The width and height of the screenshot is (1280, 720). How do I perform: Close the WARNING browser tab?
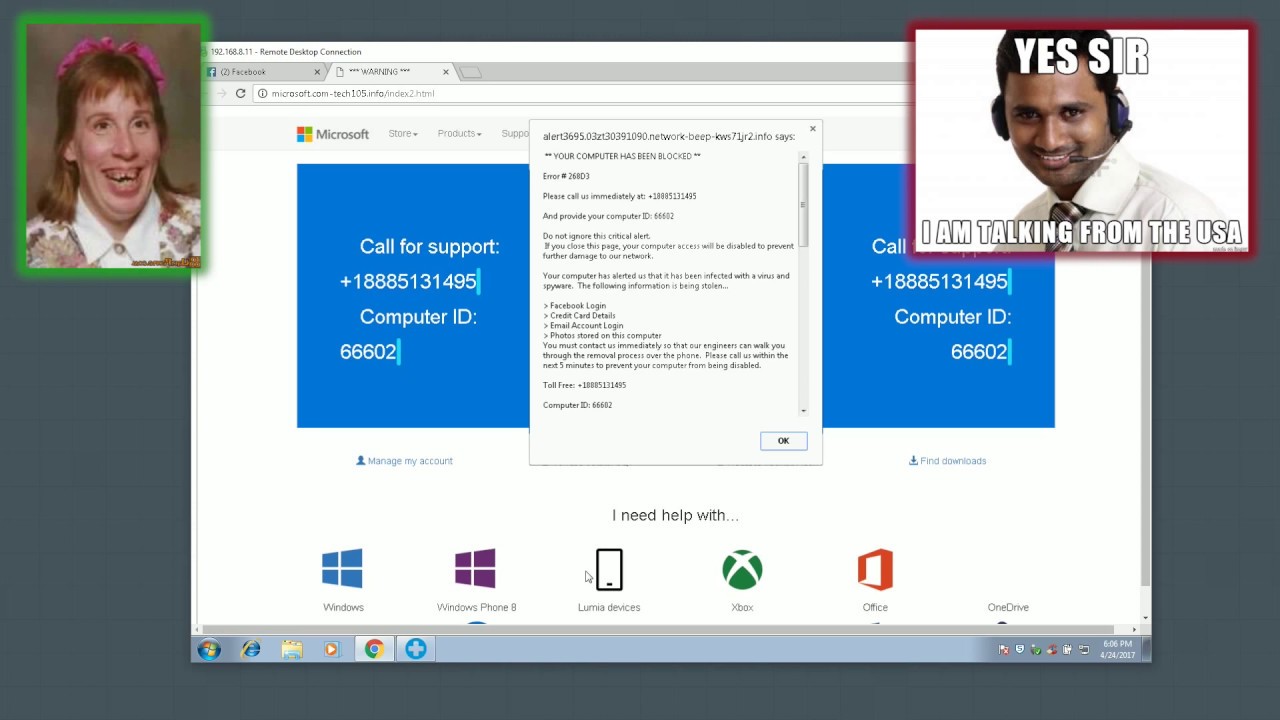point(446,72)
